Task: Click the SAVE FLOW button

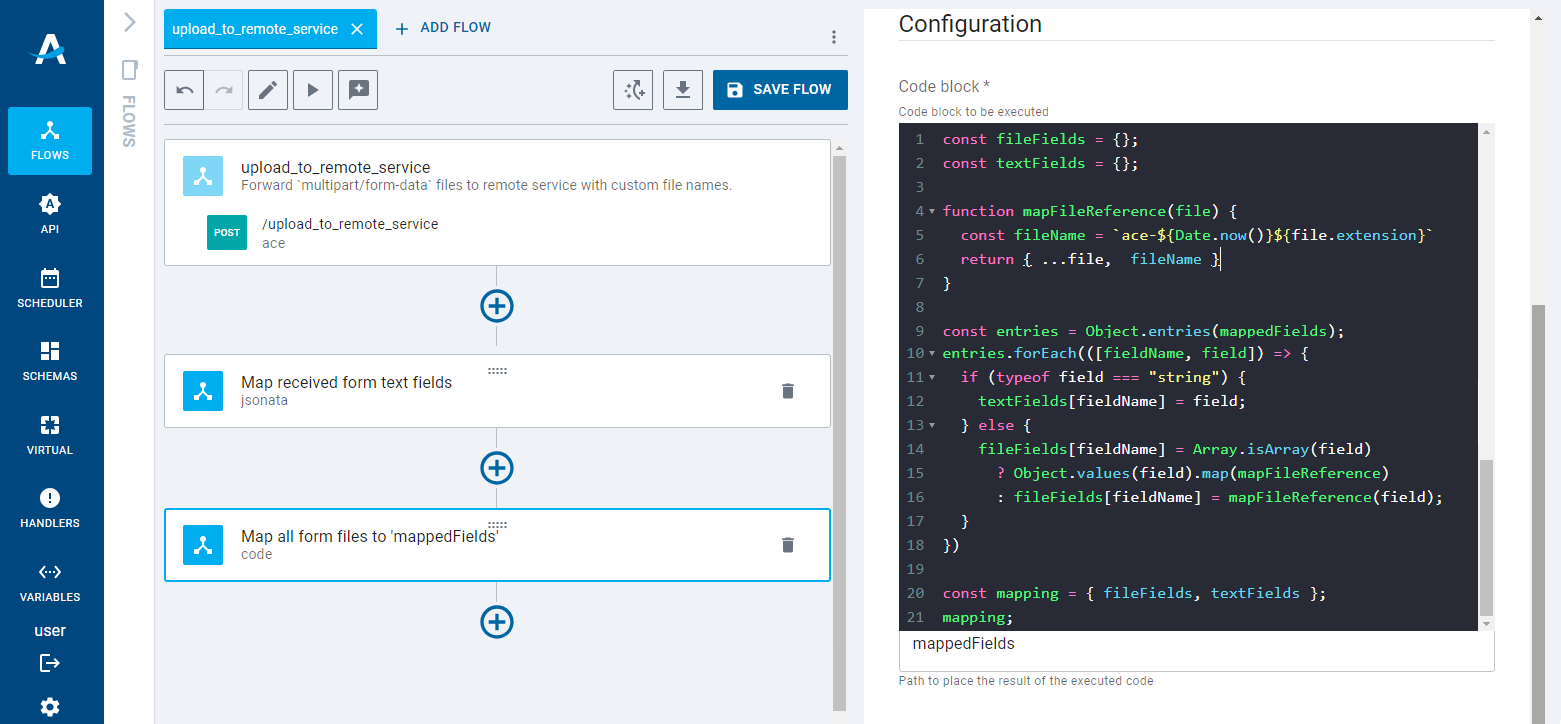Action: (779, 90)
